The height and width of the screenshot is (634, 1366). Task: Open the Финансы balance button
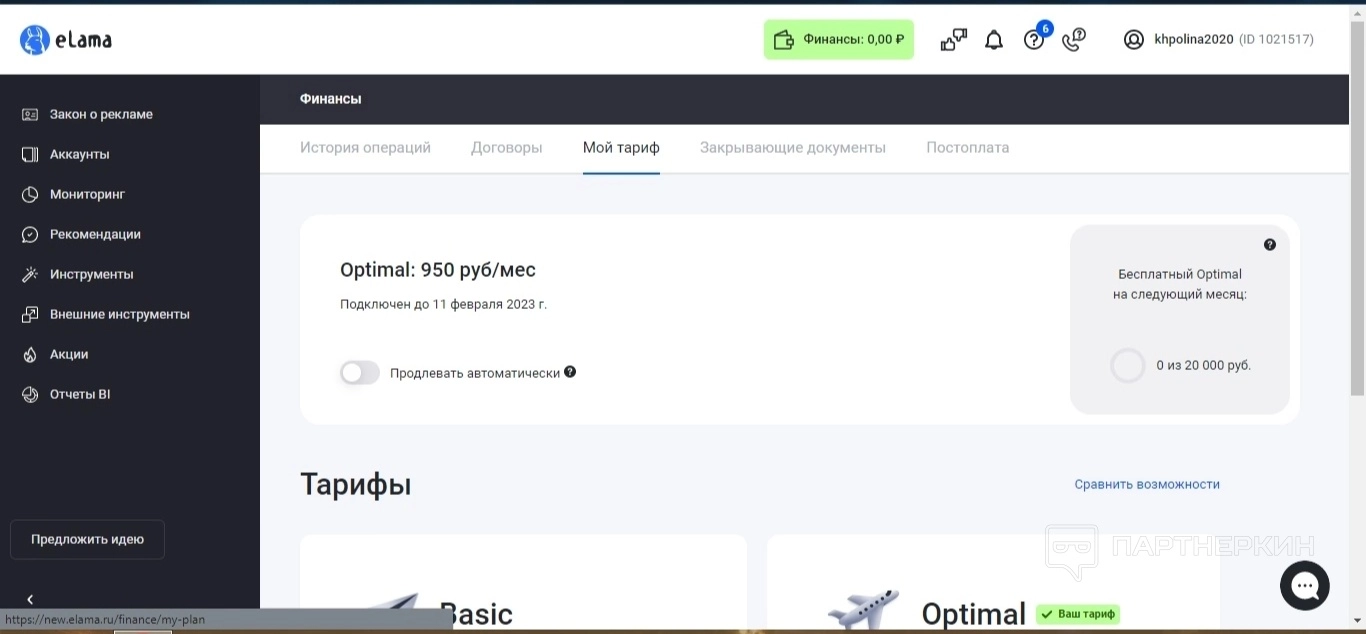839,40
